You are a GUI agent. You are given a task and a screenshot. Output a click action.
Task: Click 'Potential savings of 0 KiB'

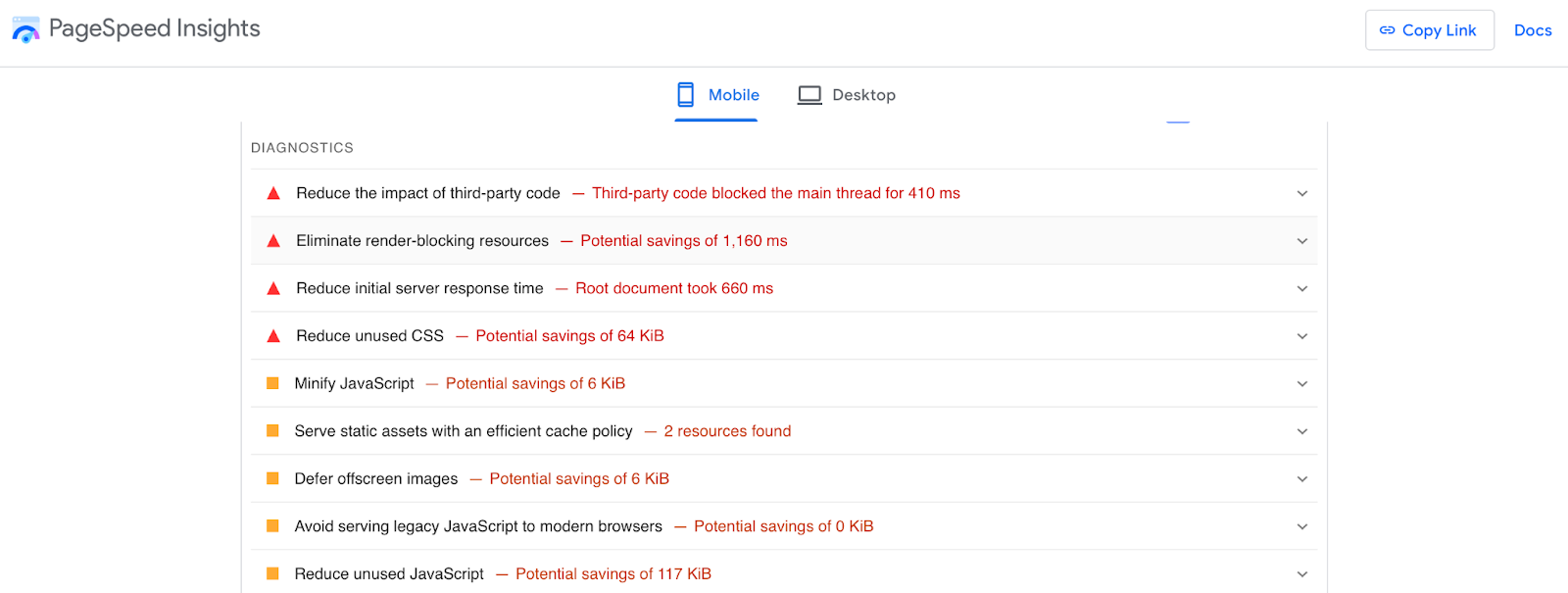point(784,526)
